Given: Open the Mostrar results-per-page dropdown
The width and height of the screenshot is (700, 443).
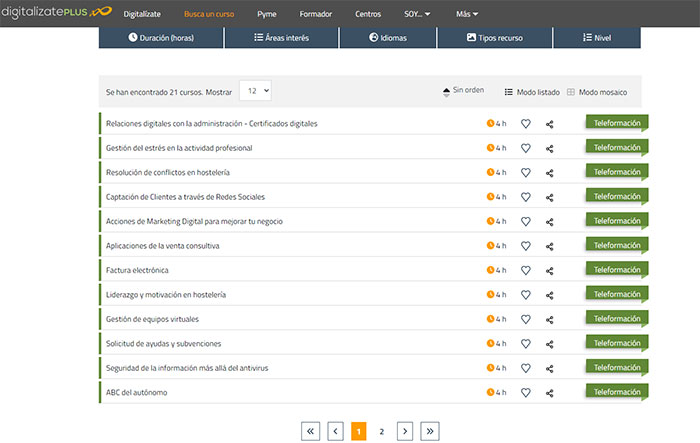Looking at the screenshot, I should point(255,91).
